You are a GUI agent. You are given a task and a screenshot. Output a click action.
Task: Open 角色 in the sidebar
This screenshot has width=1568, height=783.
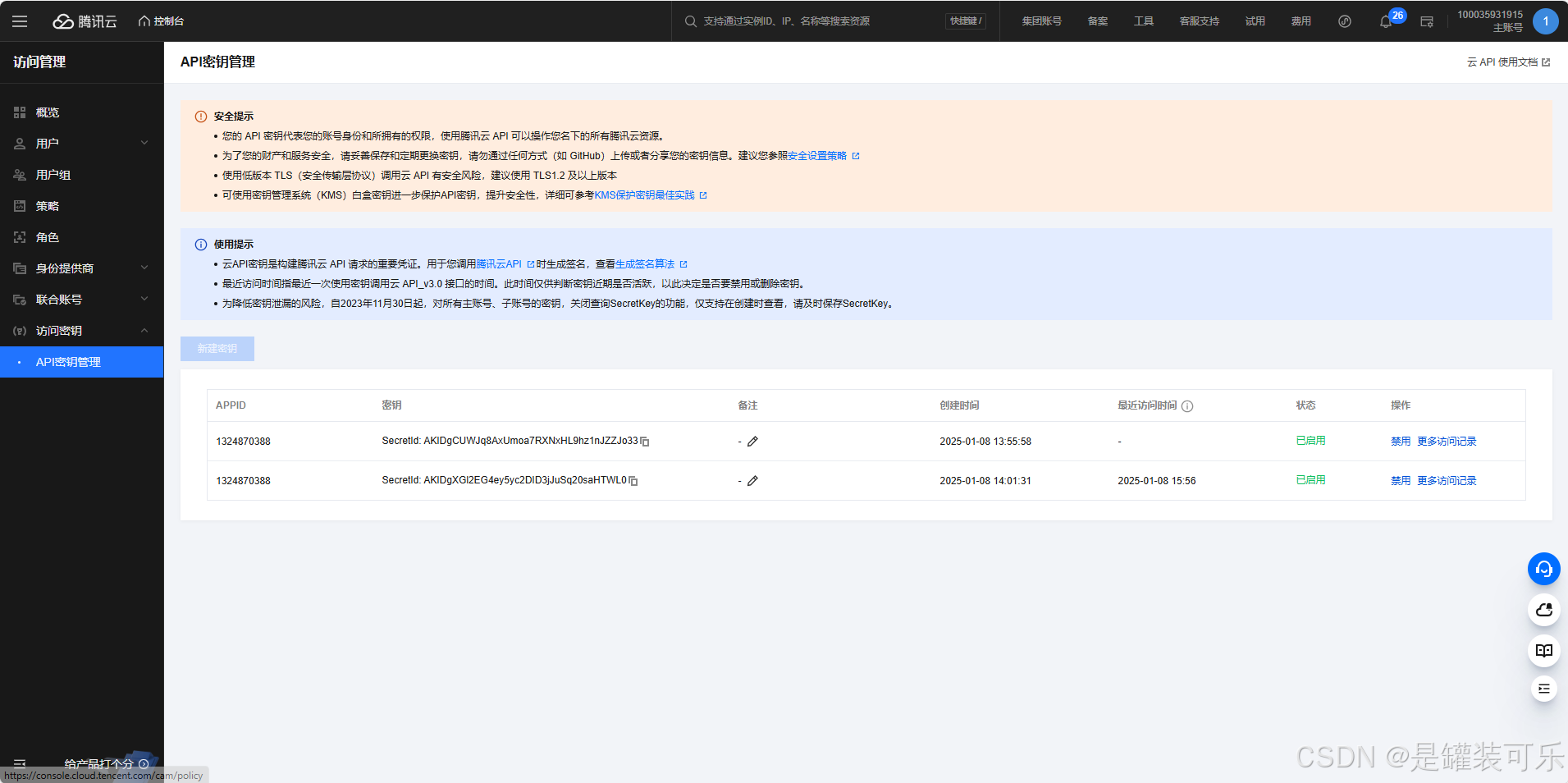click(82, 237)
